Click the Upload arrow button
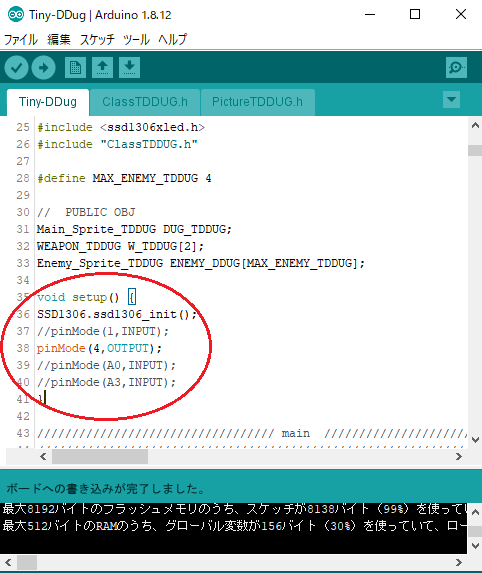The width and height of the screenshot is (482, 573). click(x=43, y=68)
